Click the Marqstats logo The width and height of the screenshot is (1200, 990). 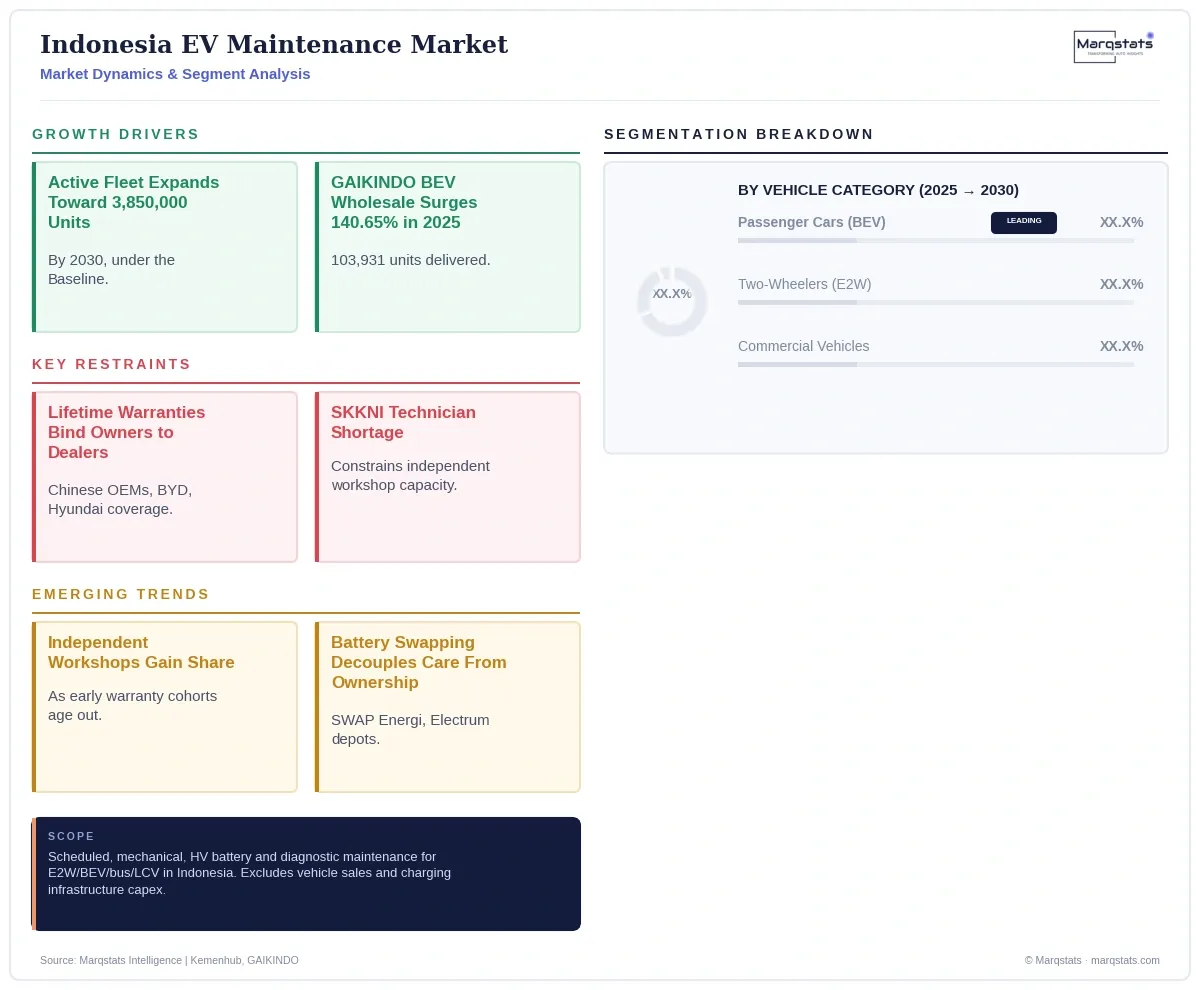(x=1114, y=47)
